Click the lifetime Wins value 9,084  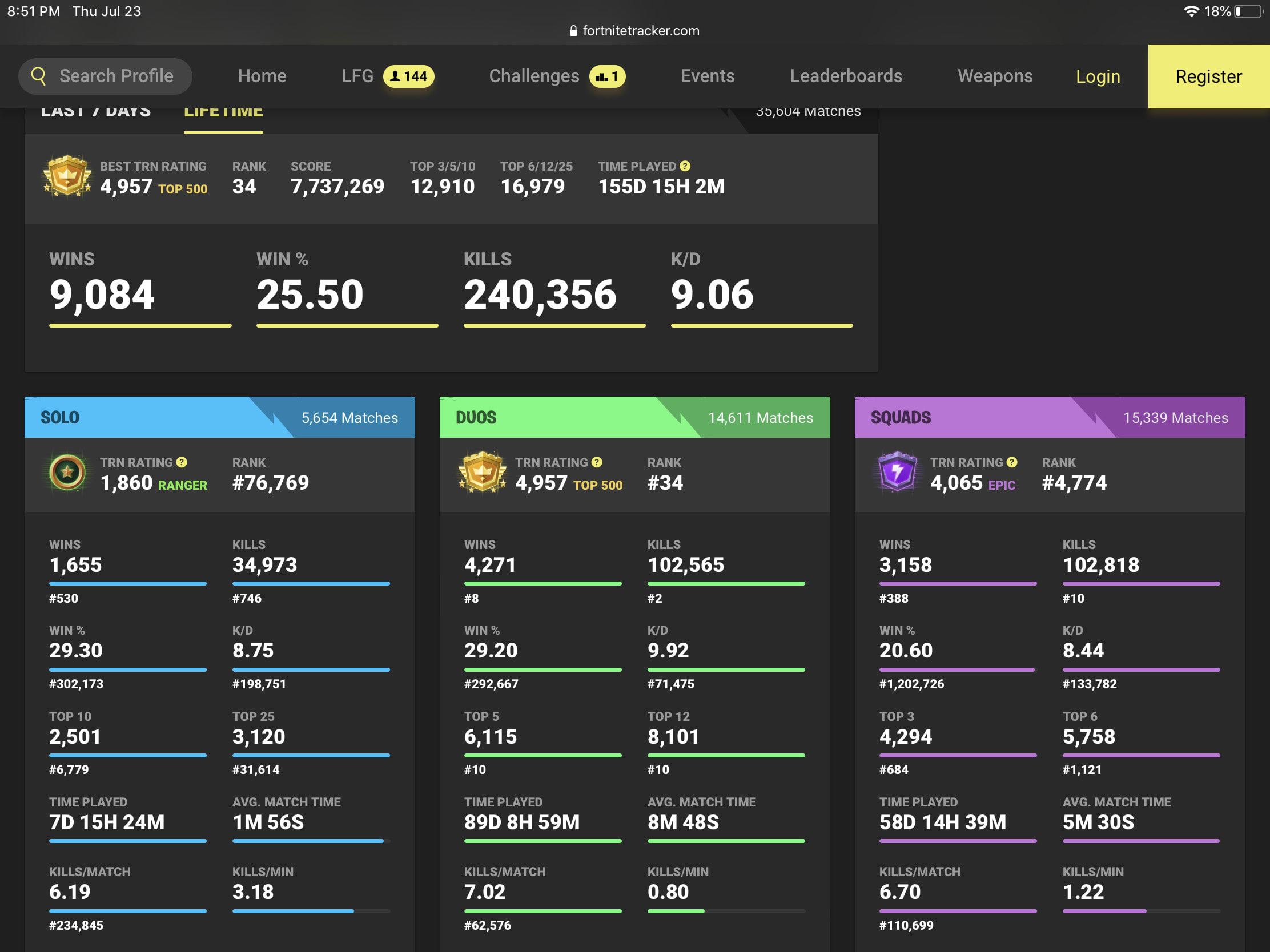[x=102, y=295]
